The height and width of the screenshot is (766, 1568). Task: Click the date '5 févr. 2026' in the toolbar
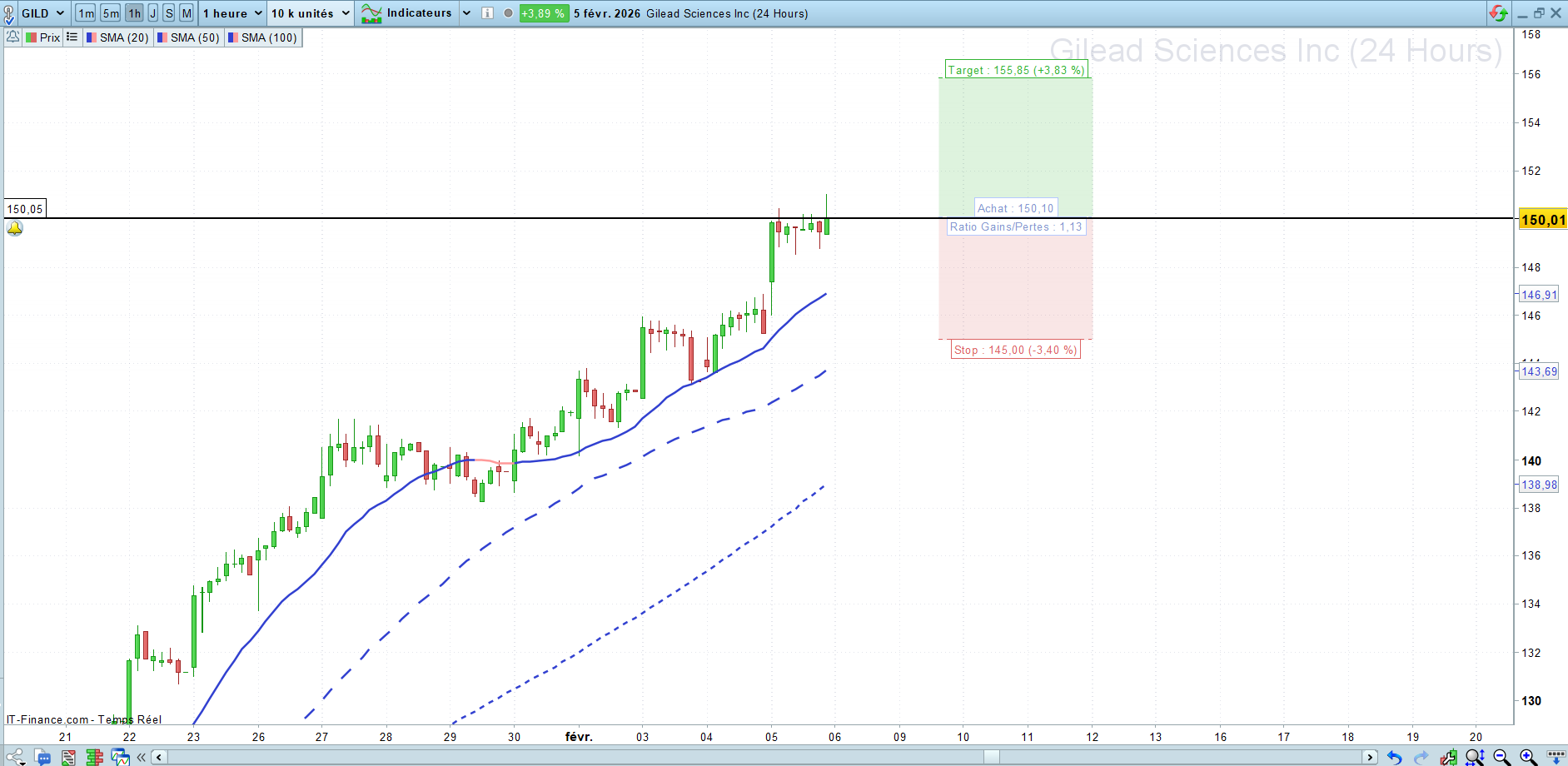(x=607, y=13)
